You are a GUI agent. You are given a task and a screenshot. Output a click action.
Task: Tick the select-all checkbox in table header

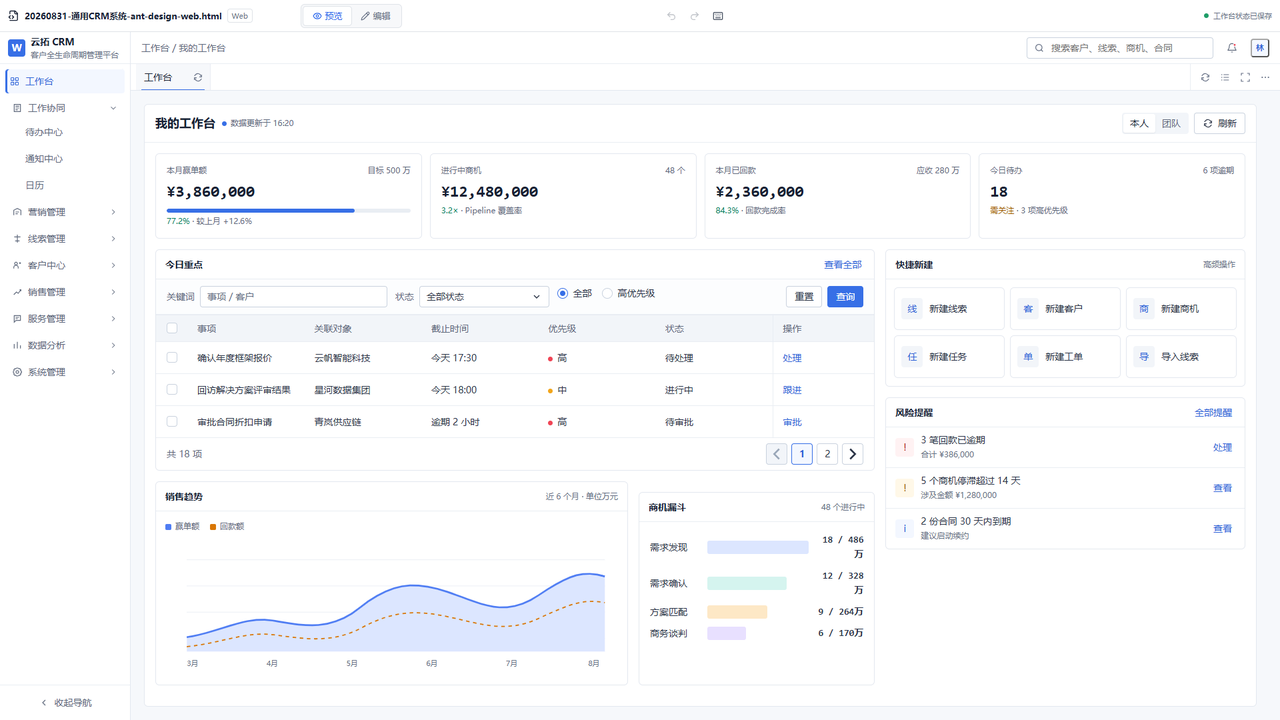coord(172,328)
